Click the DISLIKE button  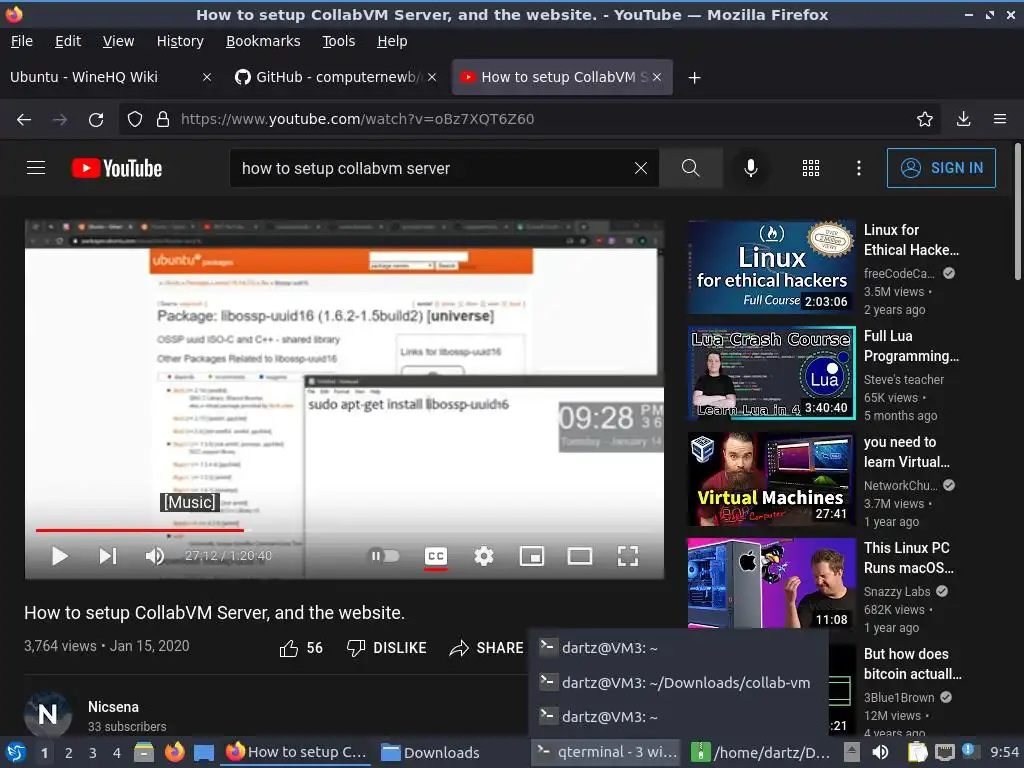point(387,648)
